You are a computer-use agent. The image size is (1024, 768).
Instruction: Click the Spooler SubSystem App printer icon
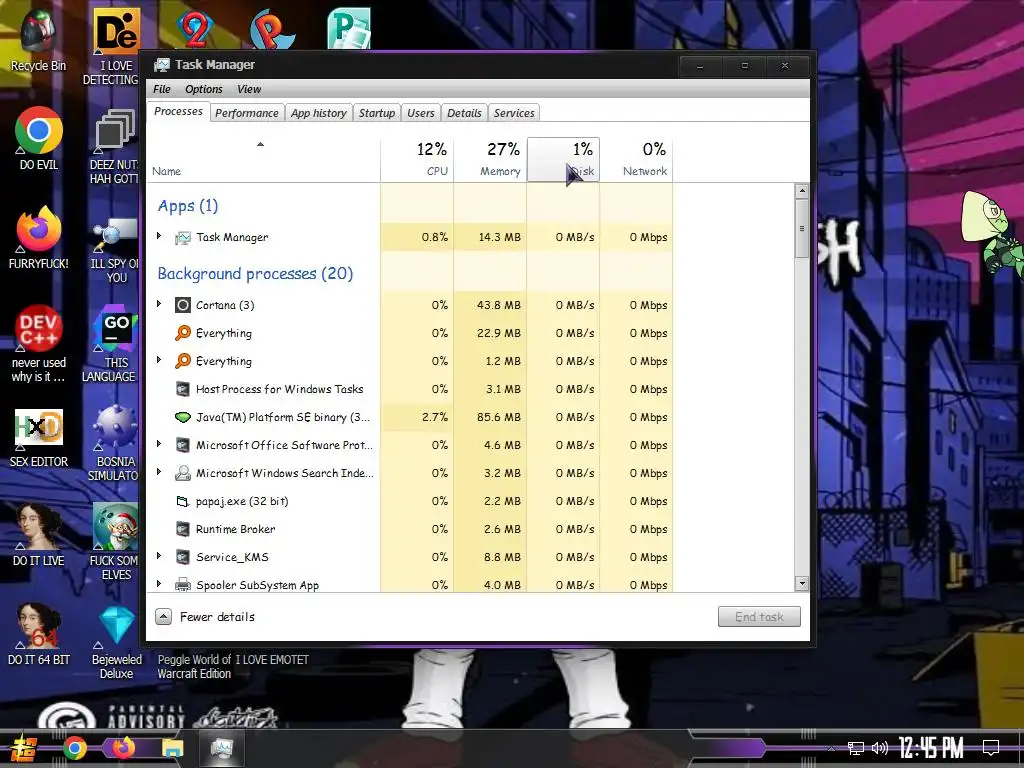pos(183,584)
